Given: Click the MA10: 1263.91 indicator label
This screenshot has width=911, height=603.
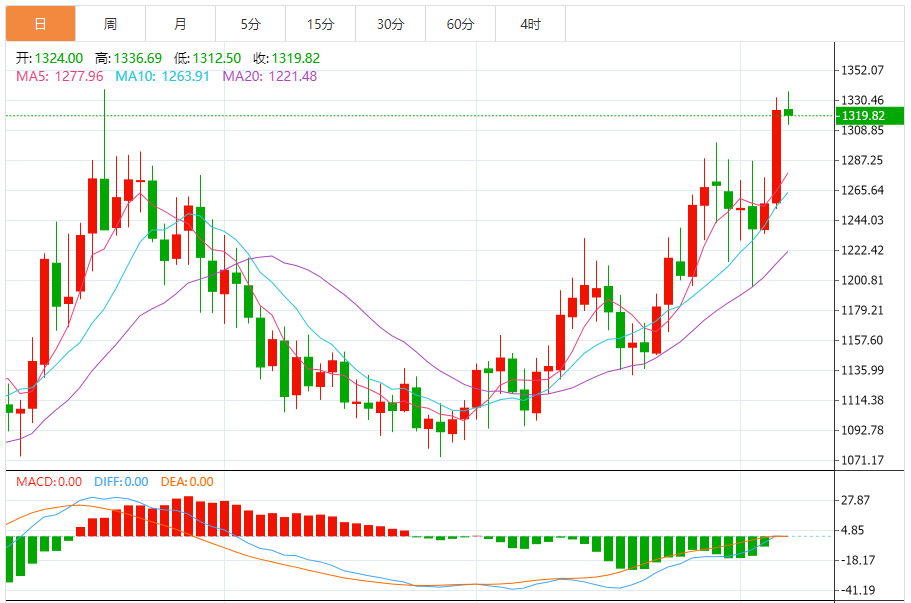Looking at the screenshot, I should [162, 76].
